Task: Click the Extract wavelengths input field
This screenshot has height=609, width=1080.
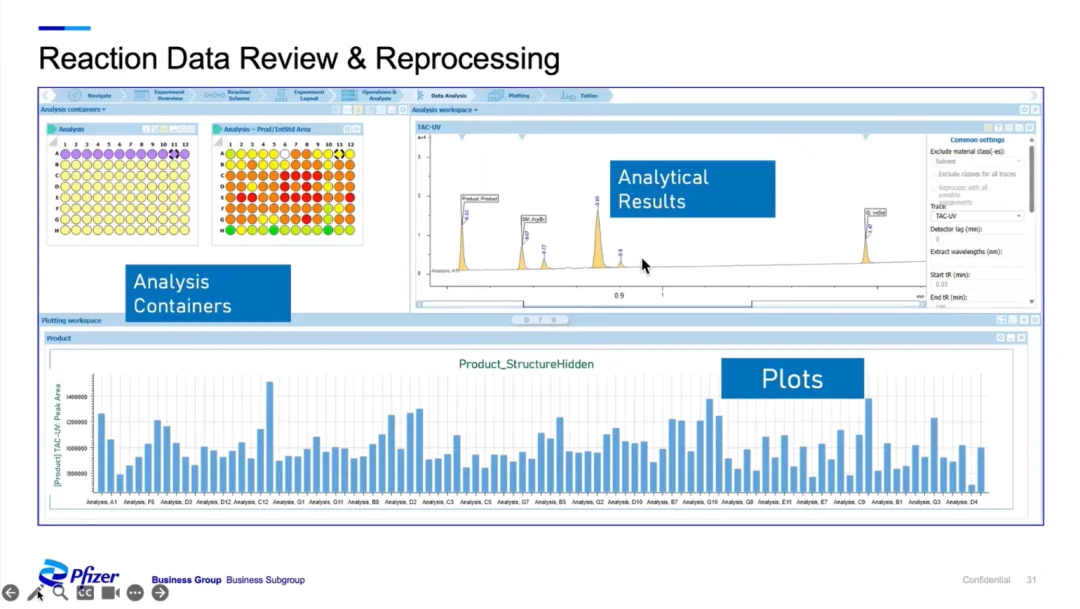Action: [977, 262]
